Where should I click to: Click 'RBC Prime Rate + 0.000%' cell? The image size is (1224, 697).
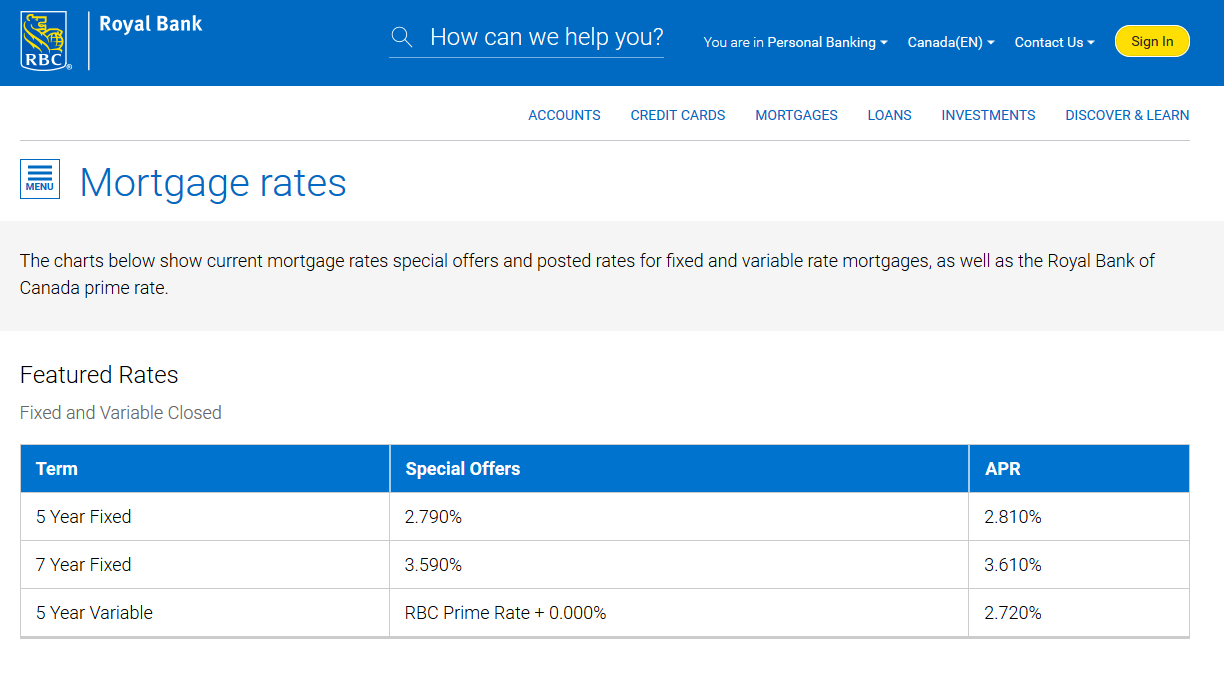[x=679, y=613]
